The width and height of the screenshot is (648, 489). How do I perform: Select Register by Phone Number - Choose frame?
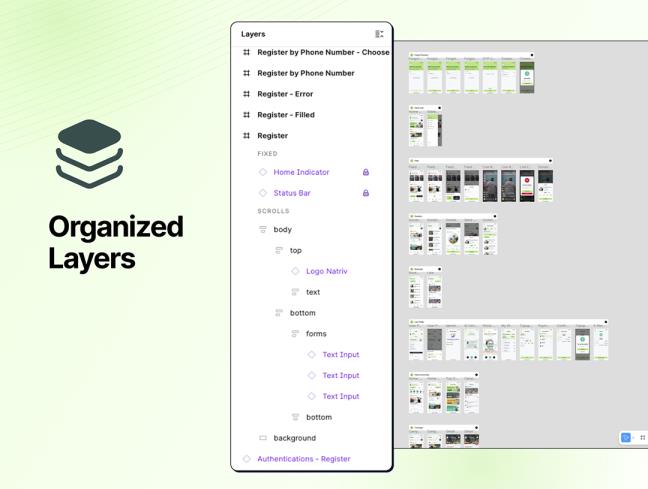pos(322,52)
